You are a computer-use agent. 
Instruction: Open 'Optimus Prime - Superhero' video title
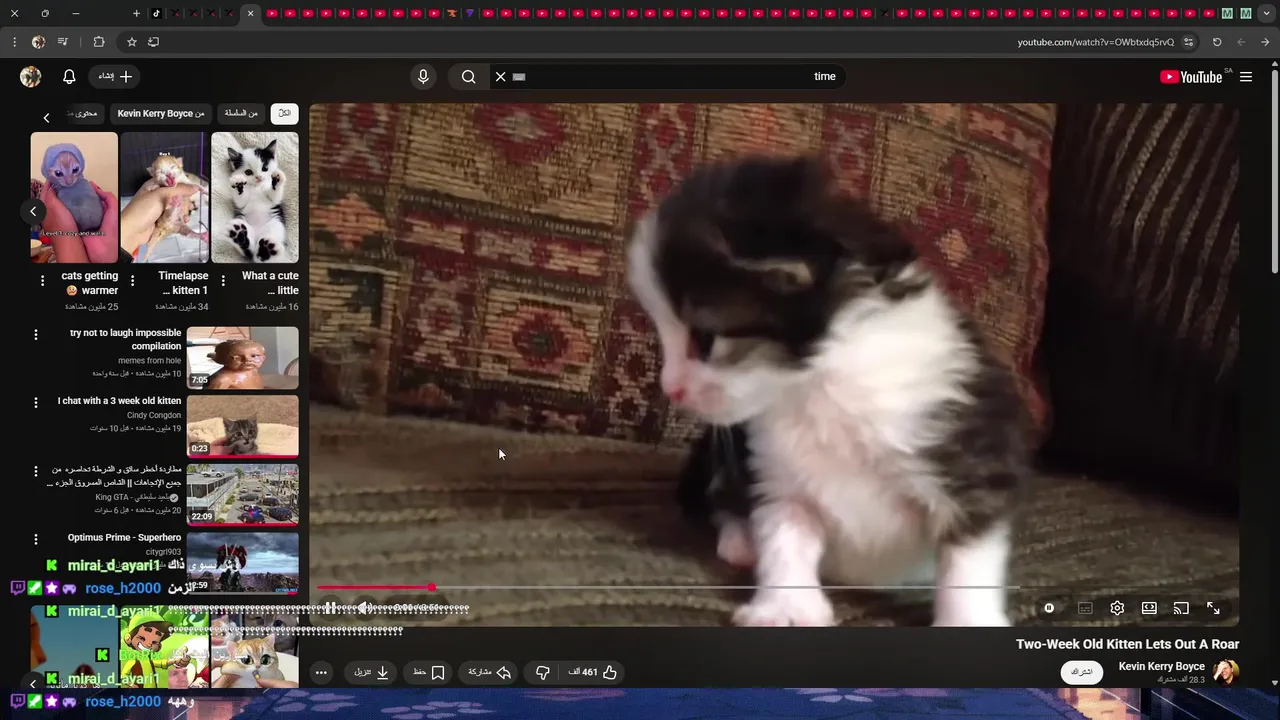click(124, 538)
